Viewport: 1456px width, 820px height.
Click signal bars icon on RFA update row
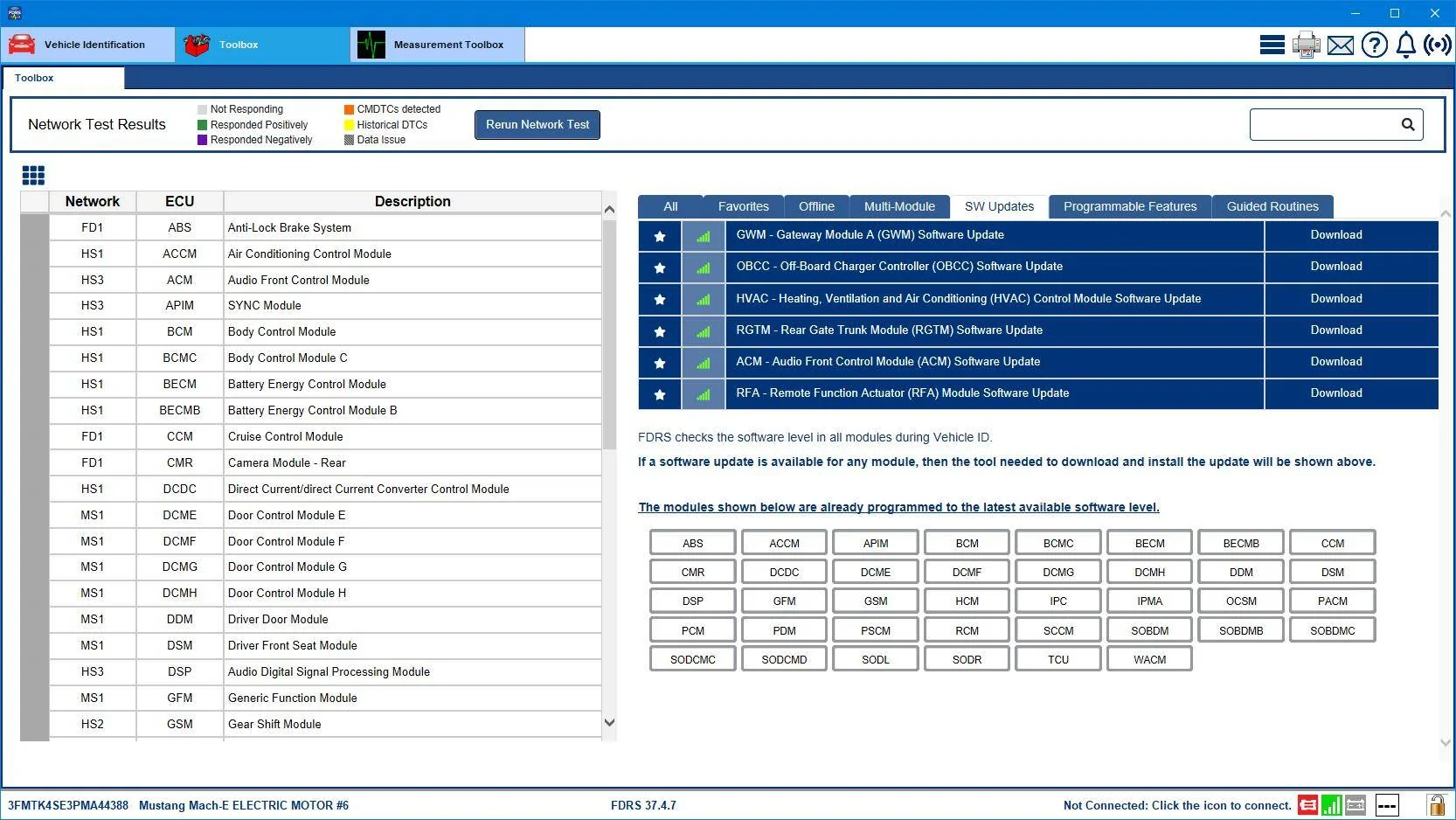pos(704,394)
